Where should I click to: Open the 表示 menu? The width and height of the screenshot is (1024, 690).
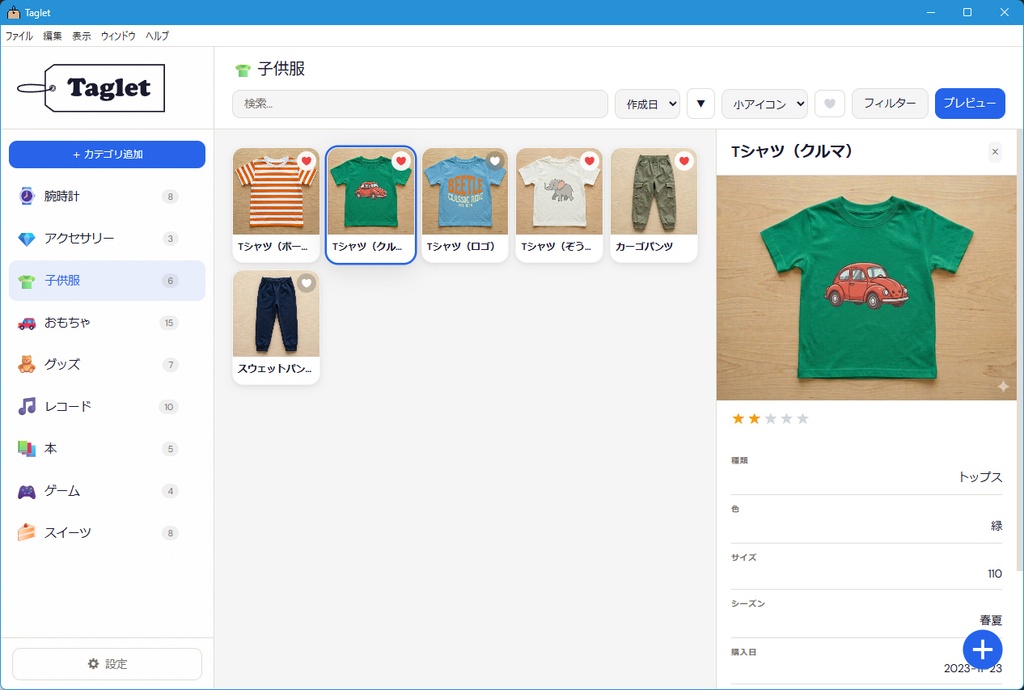84,36
